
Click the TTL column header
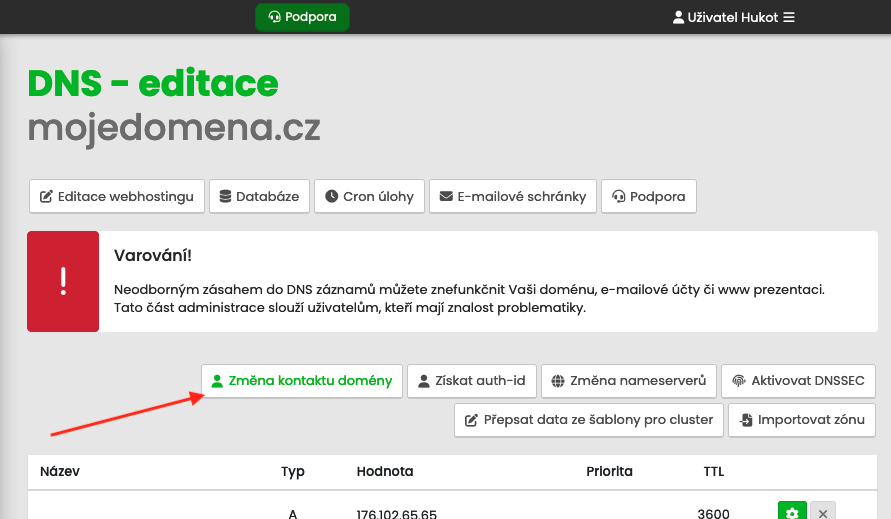coord(713,471)
